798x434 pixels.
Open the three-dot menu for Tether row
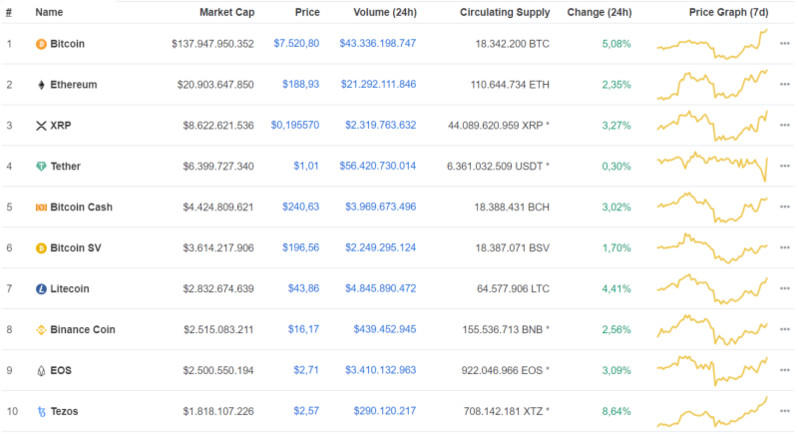coord(785,166)
